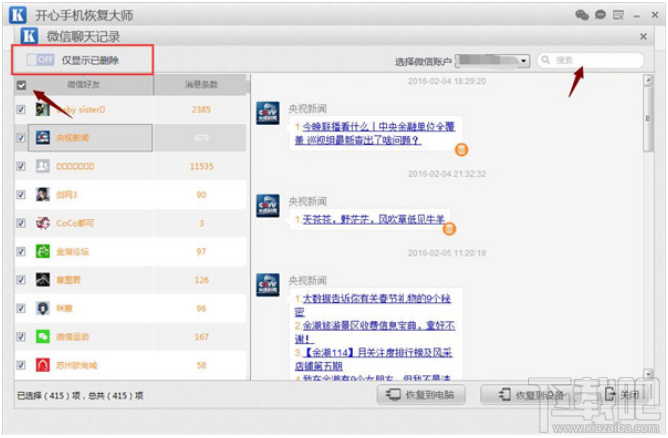Image resolution: width=668 pixels, height=438 pixels.
Task: Select the 微信运动 contact name
Action: pyautogui.click(x=72, y=337)
